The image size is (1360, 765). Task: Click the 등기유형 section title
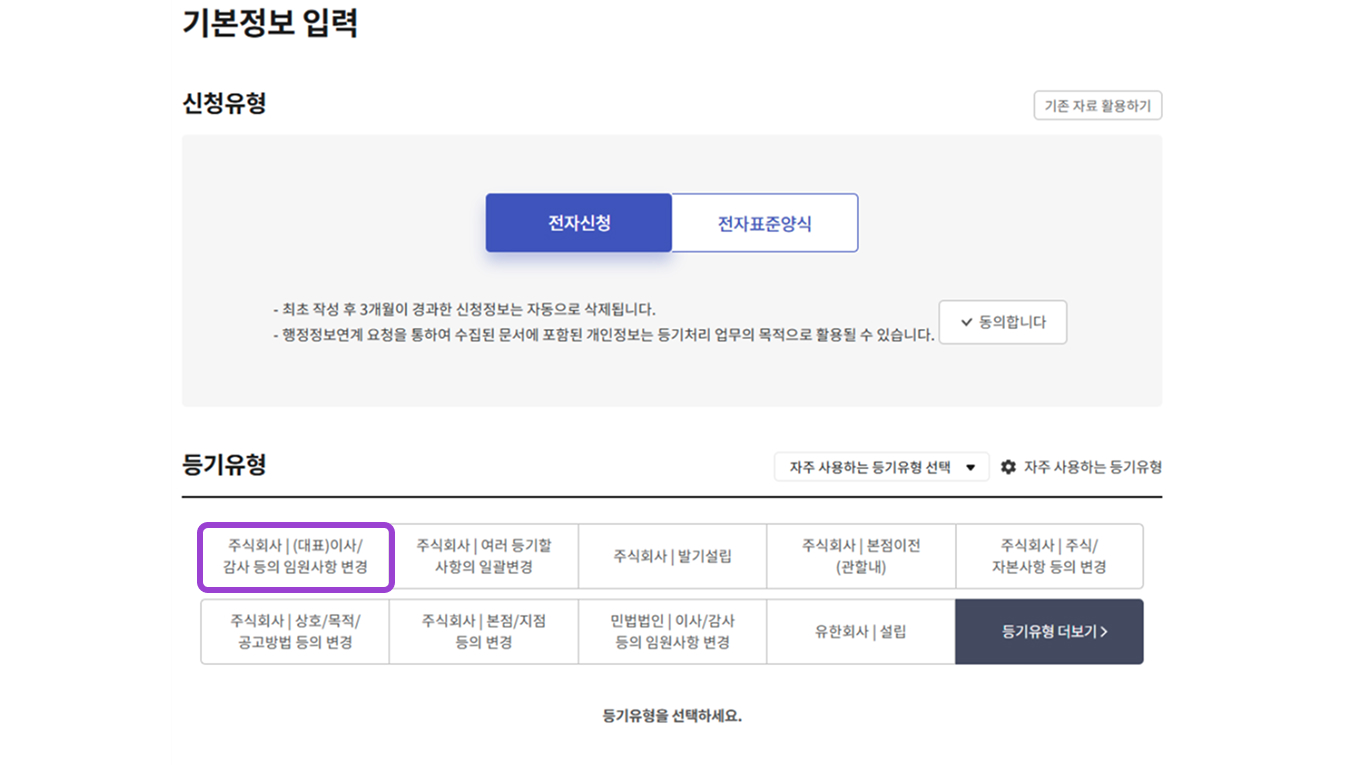tap(222, 463)
